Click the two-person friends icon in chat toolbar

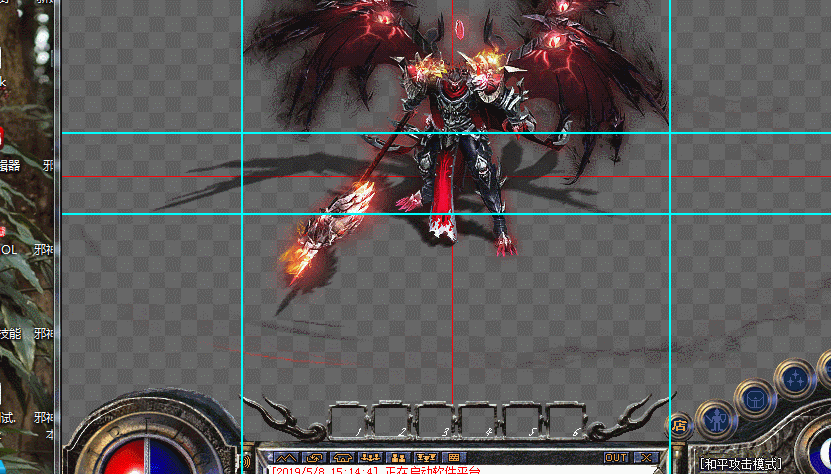[x=399, y=458]
